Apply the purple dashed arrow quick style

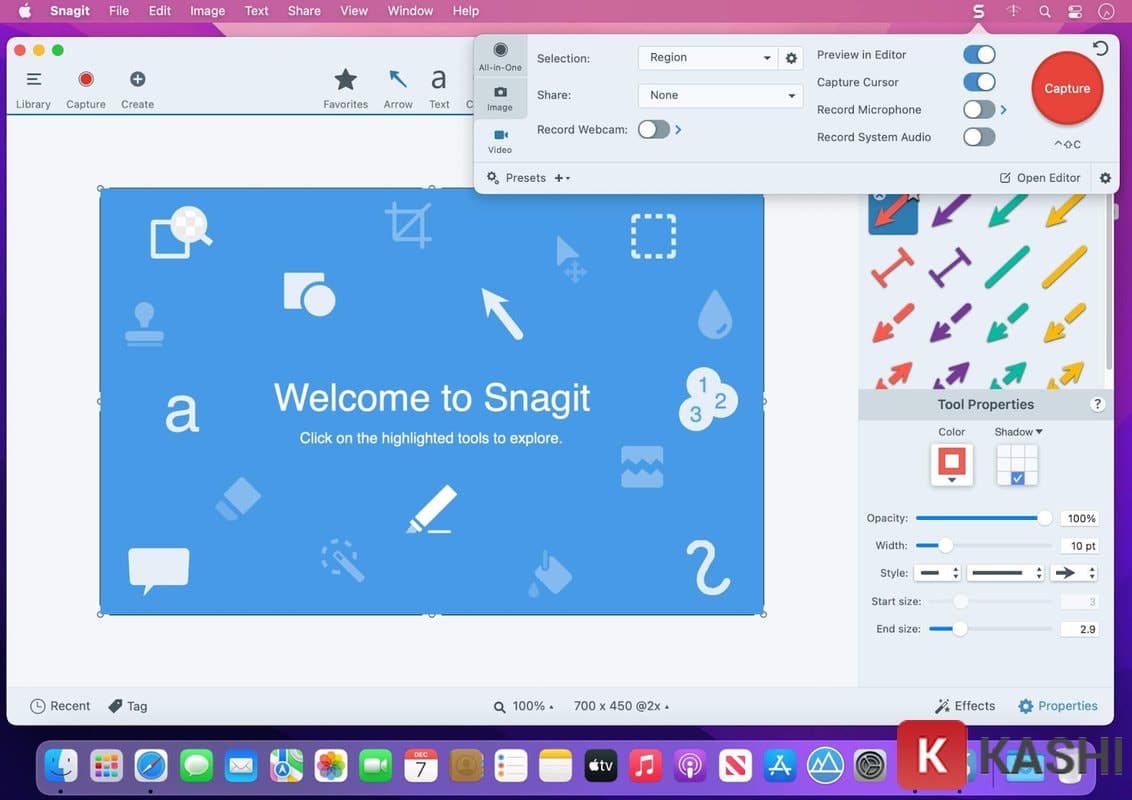[x=949, y=322]
